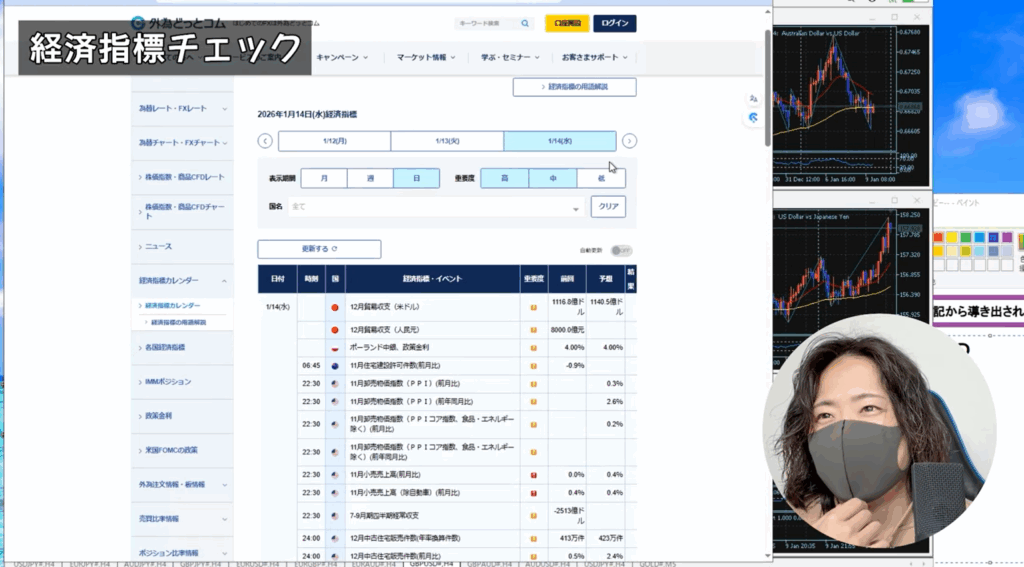Viewport: 1024px width, 567px height.
Task: Expand 為替レート・FXレート sidebar section
Action: coord(183,108)
